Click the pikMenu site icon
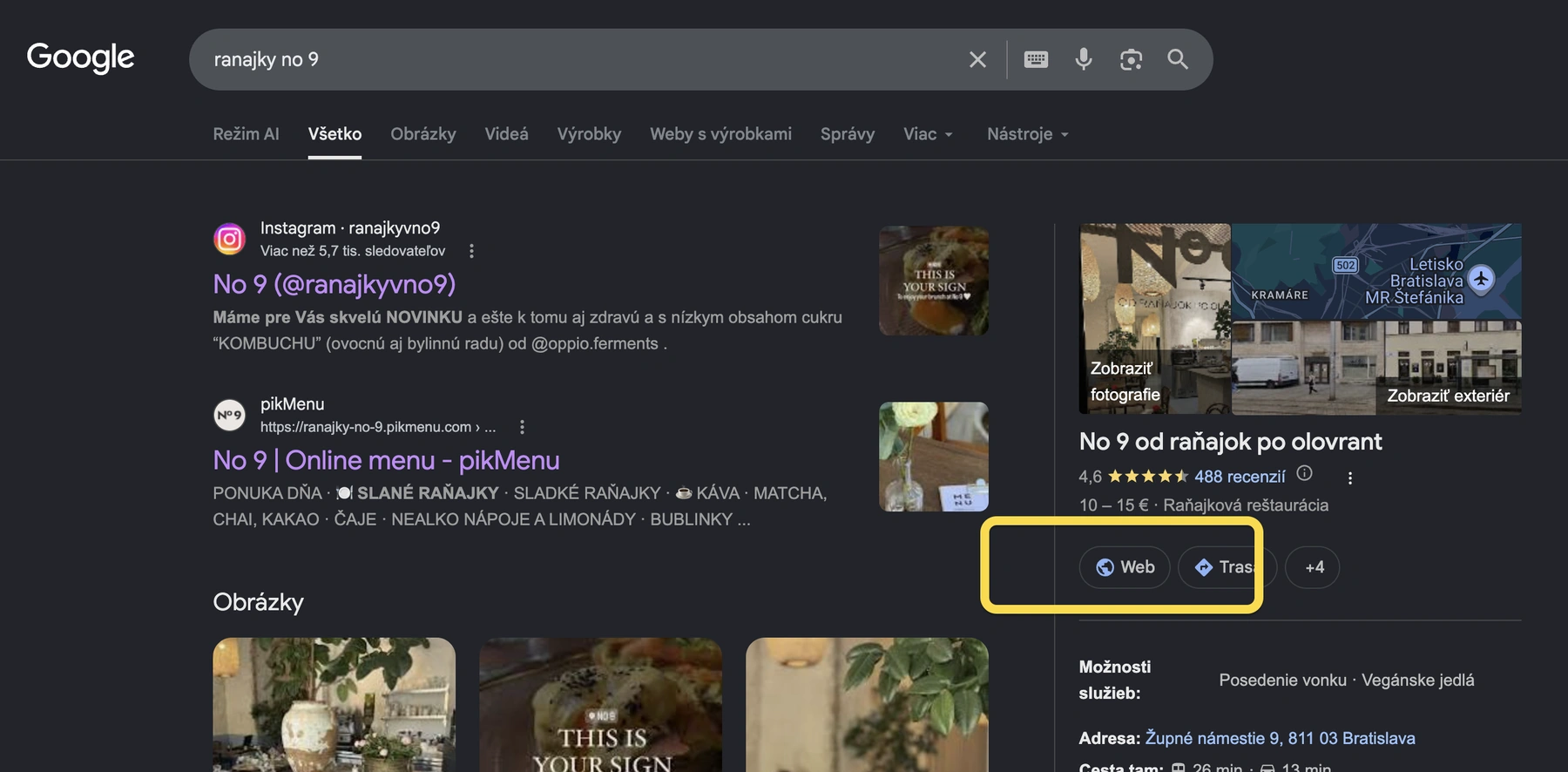The image size is (1568, 772). [x=229, y=415]
